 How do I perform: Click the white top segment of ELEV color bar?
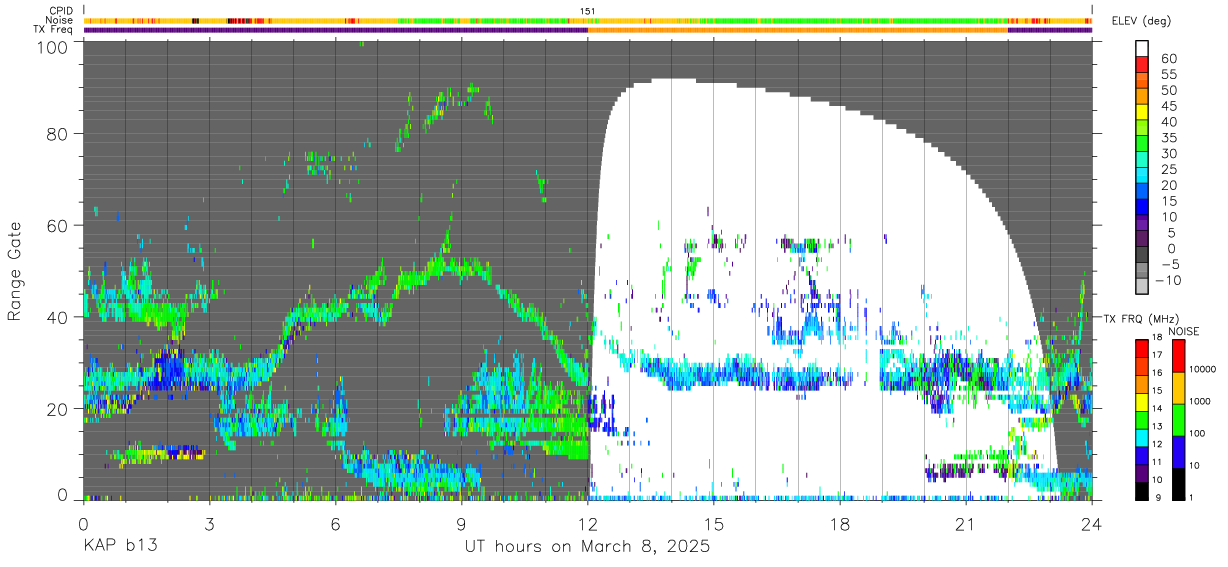pos(1143,48)
